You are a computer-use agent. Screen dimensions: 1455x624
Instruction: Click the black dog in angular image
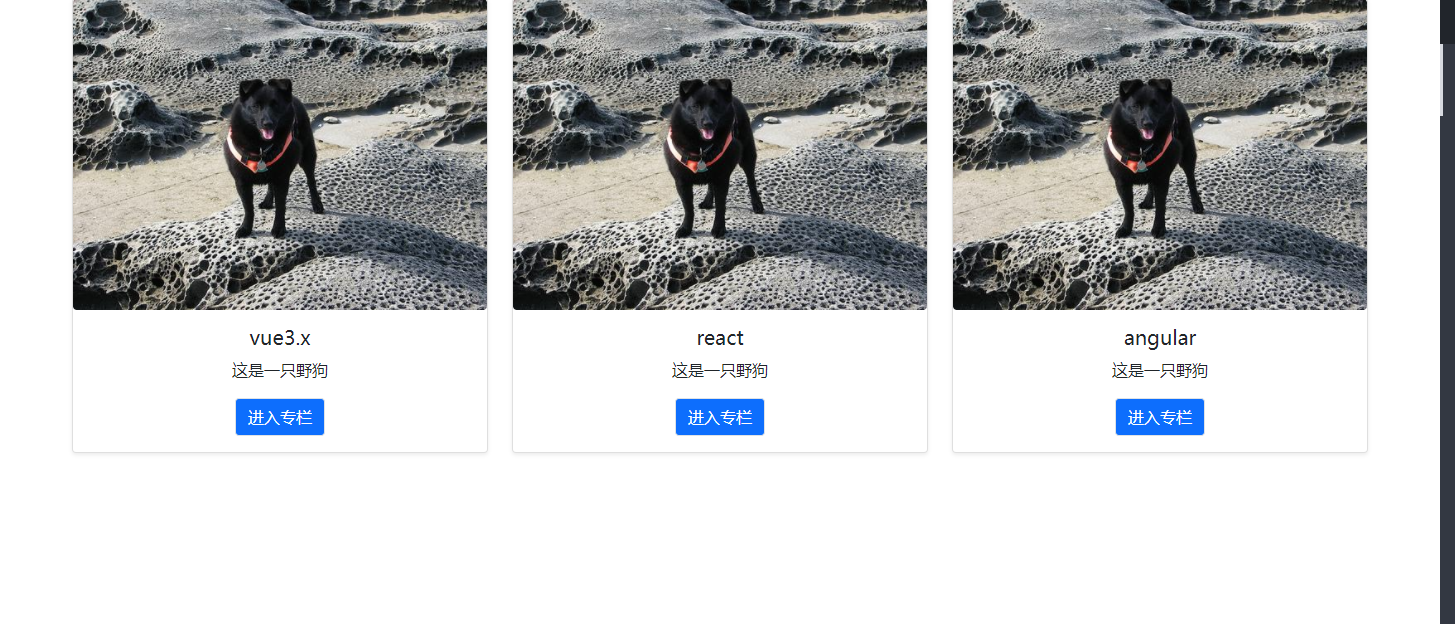click(x=1153, y=155)
